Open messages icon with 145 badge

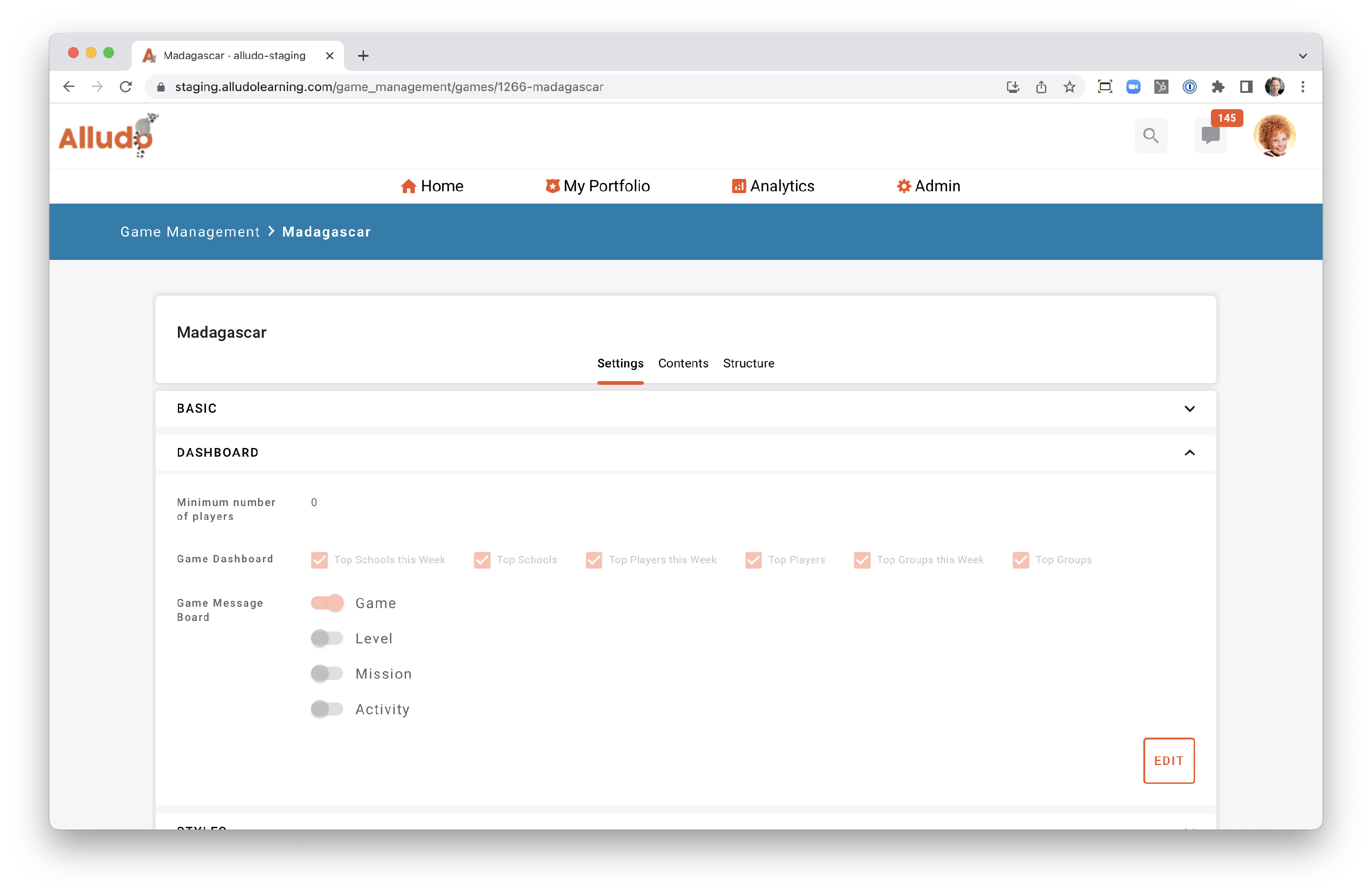coord(1211,135)
